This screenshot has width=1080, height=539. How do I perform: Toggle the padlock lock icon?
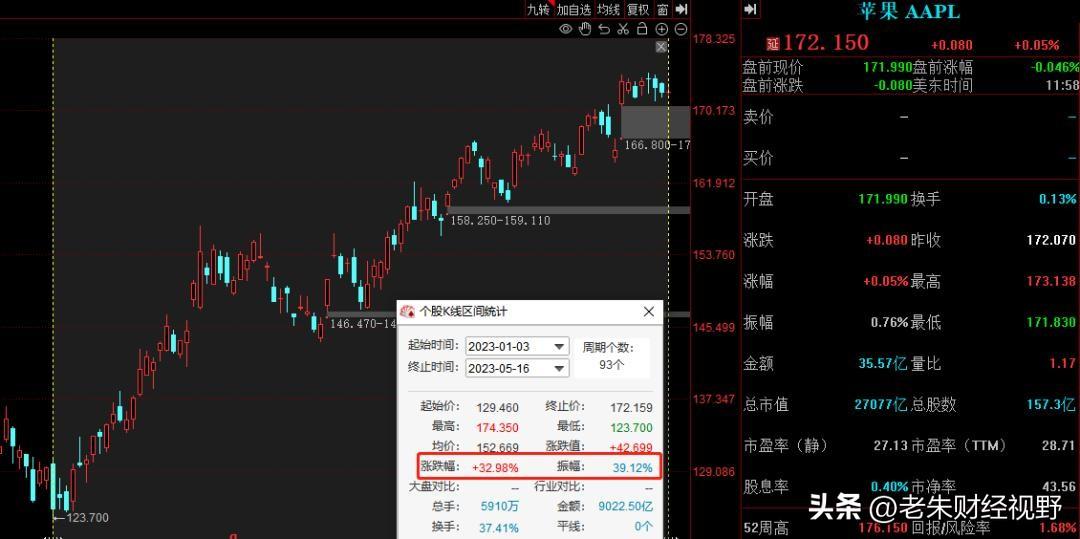[x=642, y=29]
